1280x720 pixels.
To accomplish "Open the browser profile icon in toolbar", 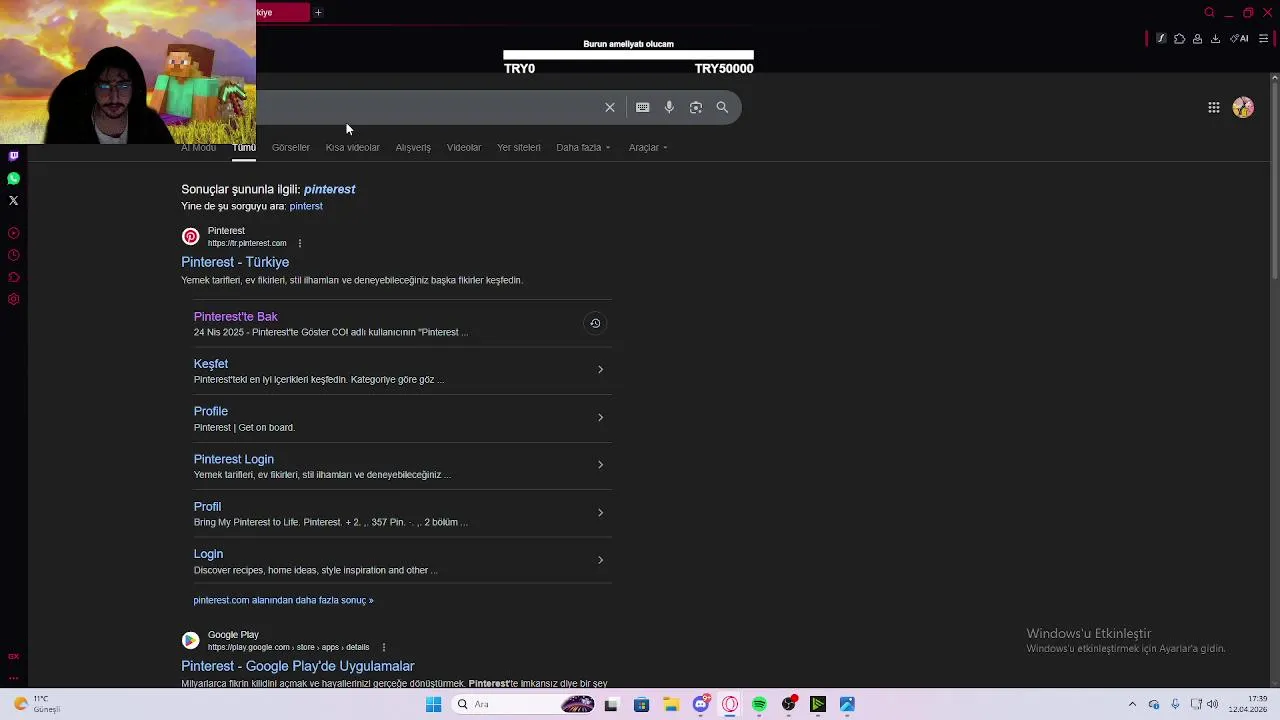I will click(1197, 39).
